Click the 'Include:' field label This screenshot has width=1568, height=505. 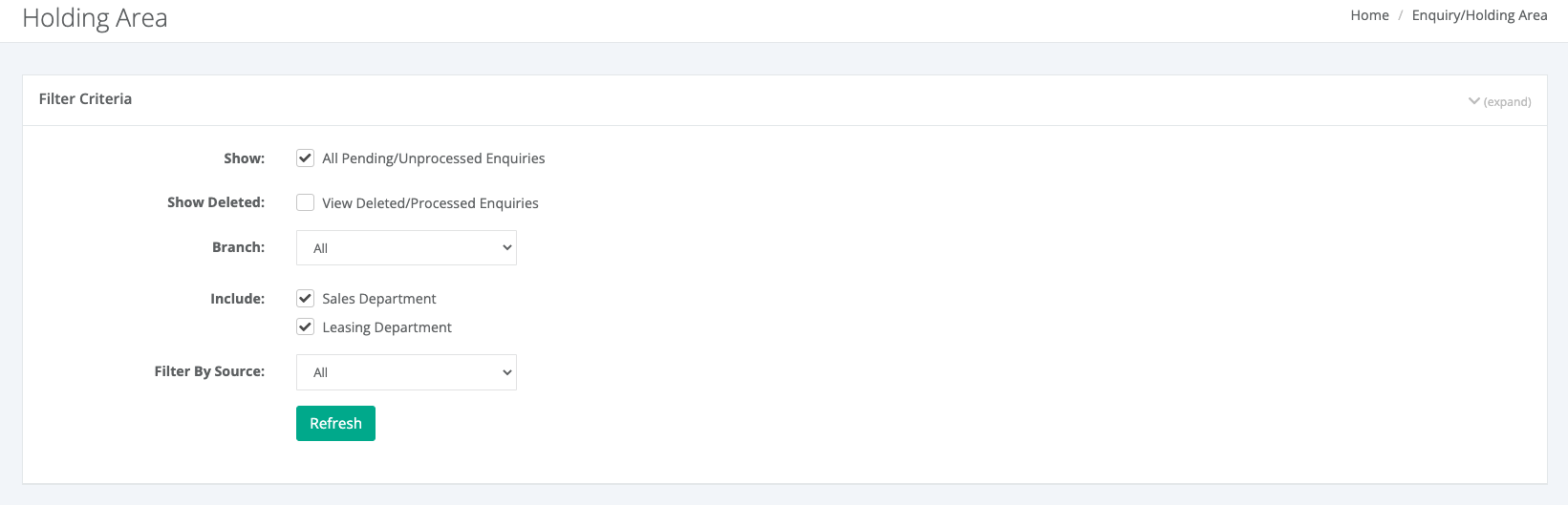click(x=237, y=299)
